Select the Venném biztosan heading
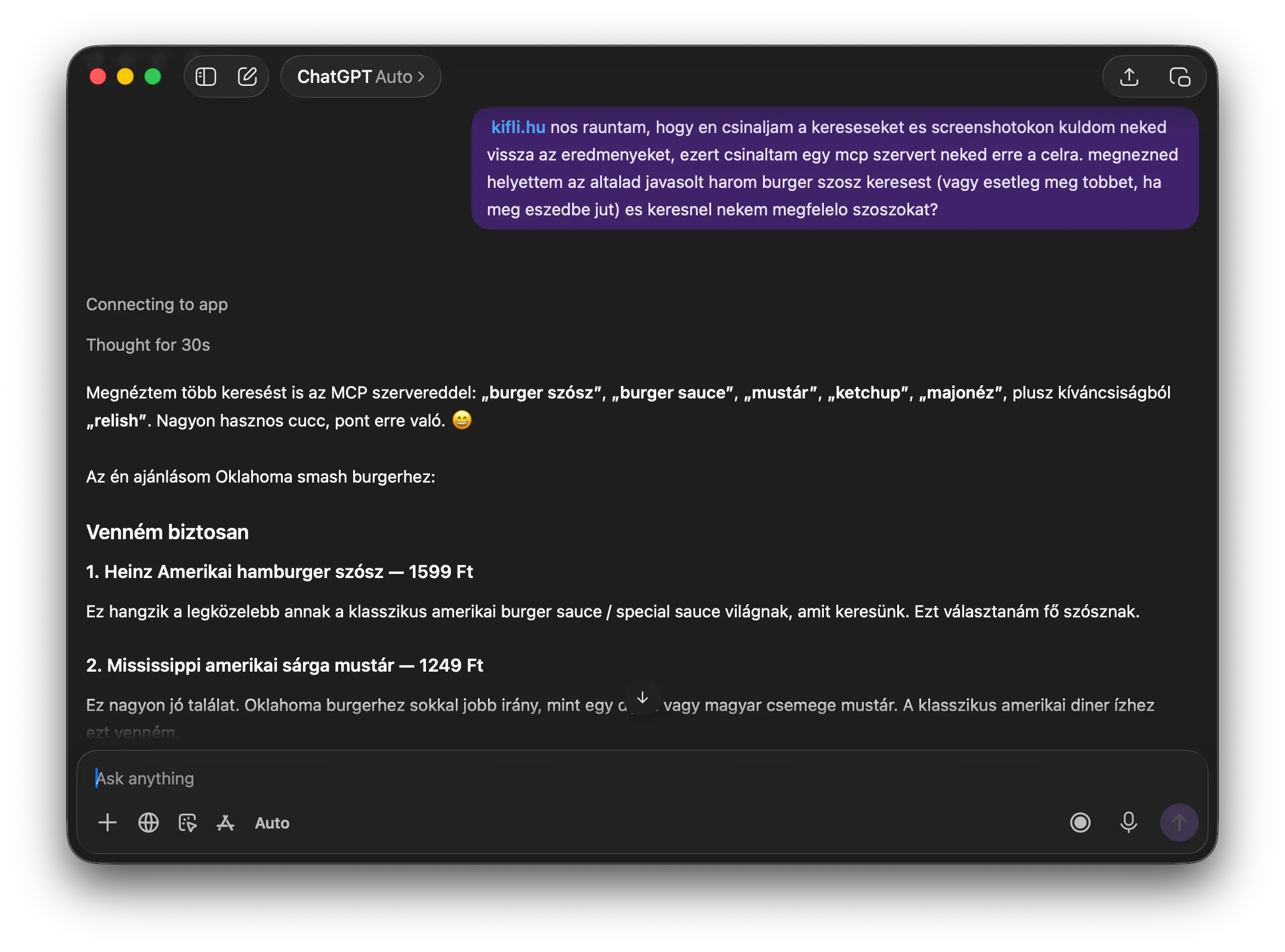 coord(167,532)
